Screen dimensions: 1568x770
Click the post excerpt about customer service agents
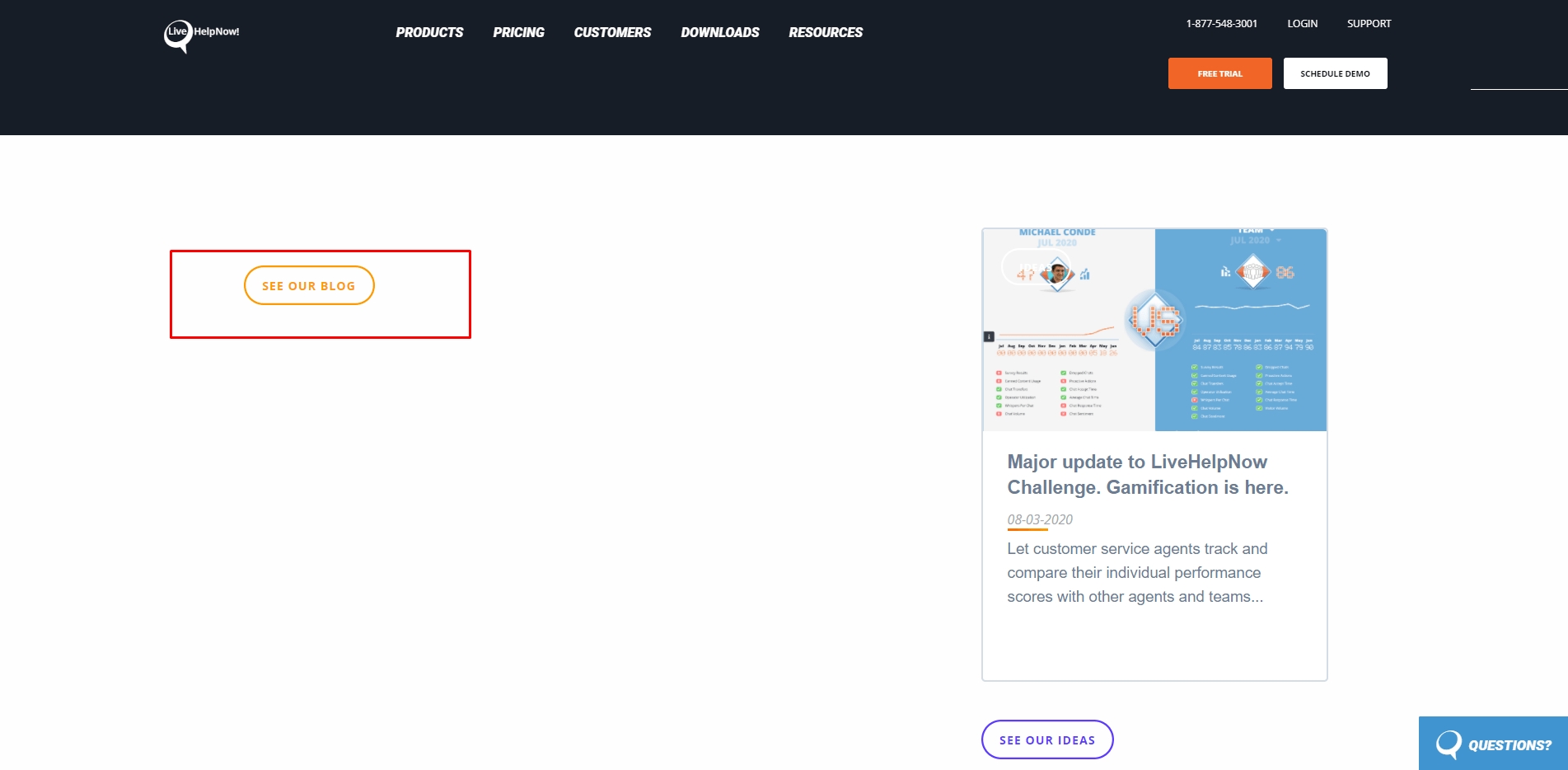[1137, 572]
